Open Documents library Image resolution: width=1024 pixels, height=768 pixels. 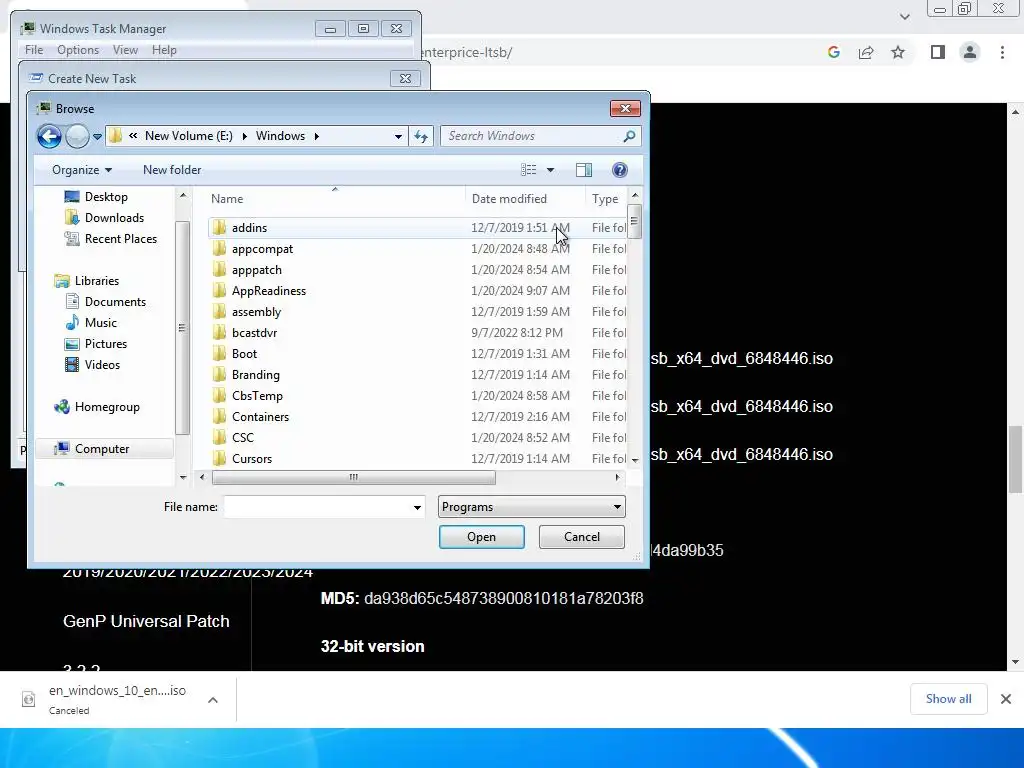106,302
